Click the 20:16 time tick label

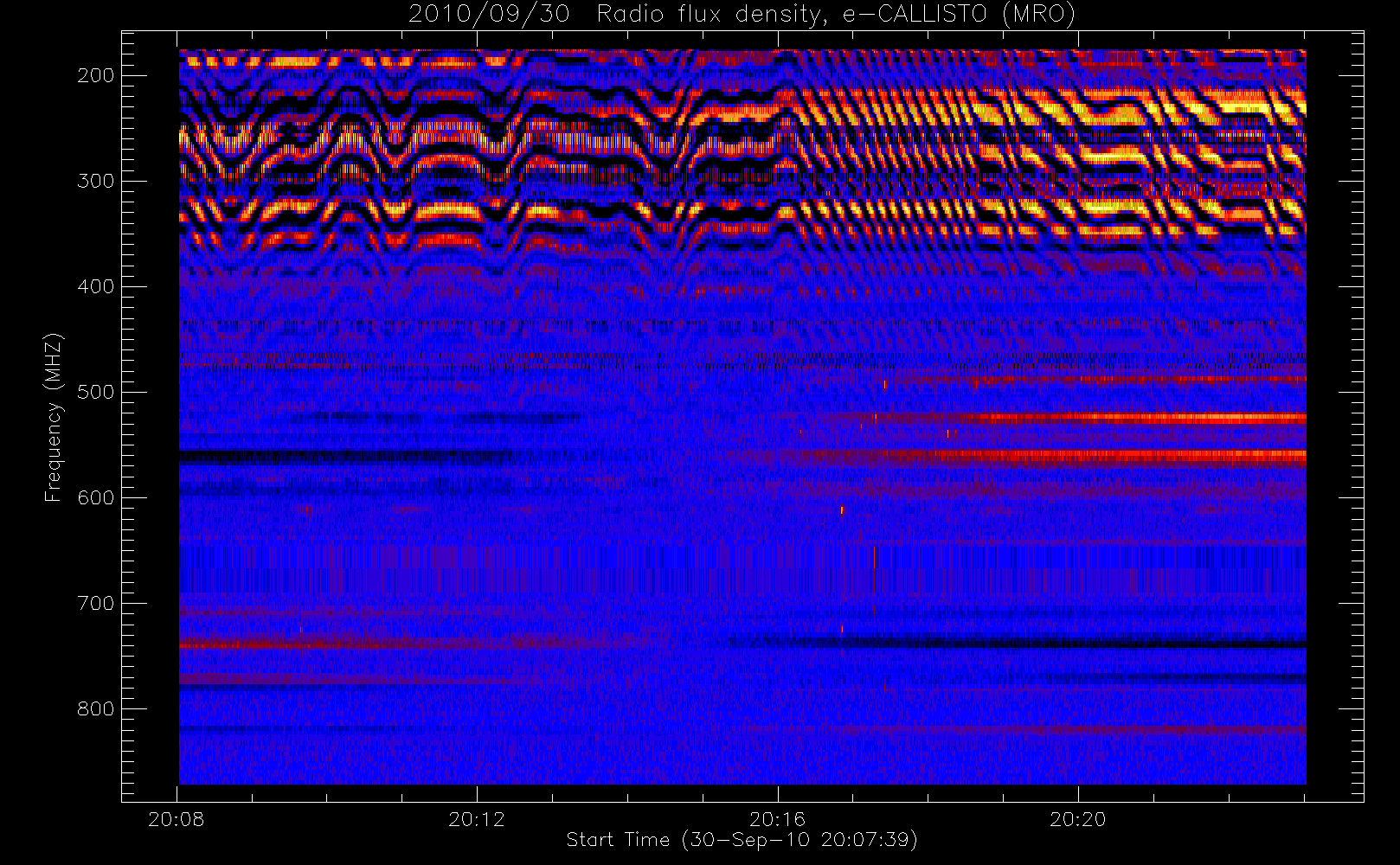(777, 819)
